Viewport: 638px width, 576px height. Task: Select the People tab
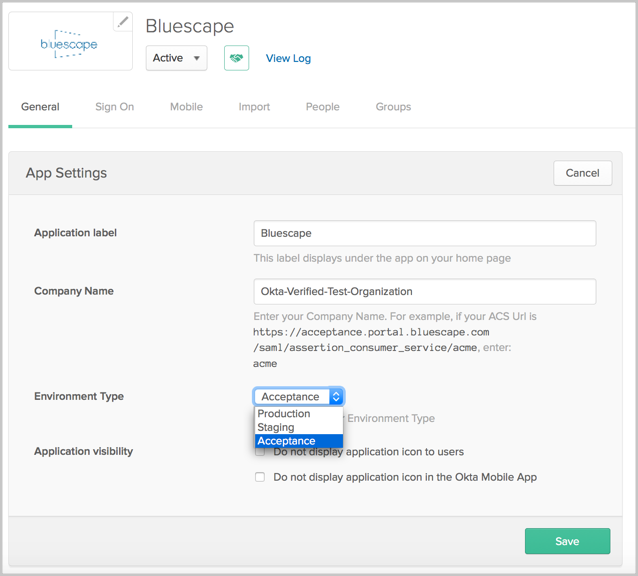(322, 107)
